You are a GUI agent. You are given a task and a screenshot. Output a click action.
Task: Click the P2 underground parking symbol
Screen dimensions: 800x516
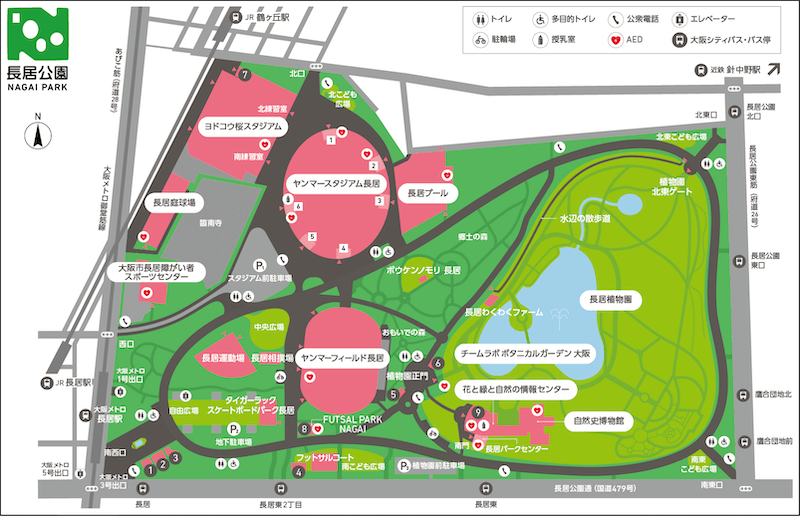pyautogui.click(x=234, y=429)
